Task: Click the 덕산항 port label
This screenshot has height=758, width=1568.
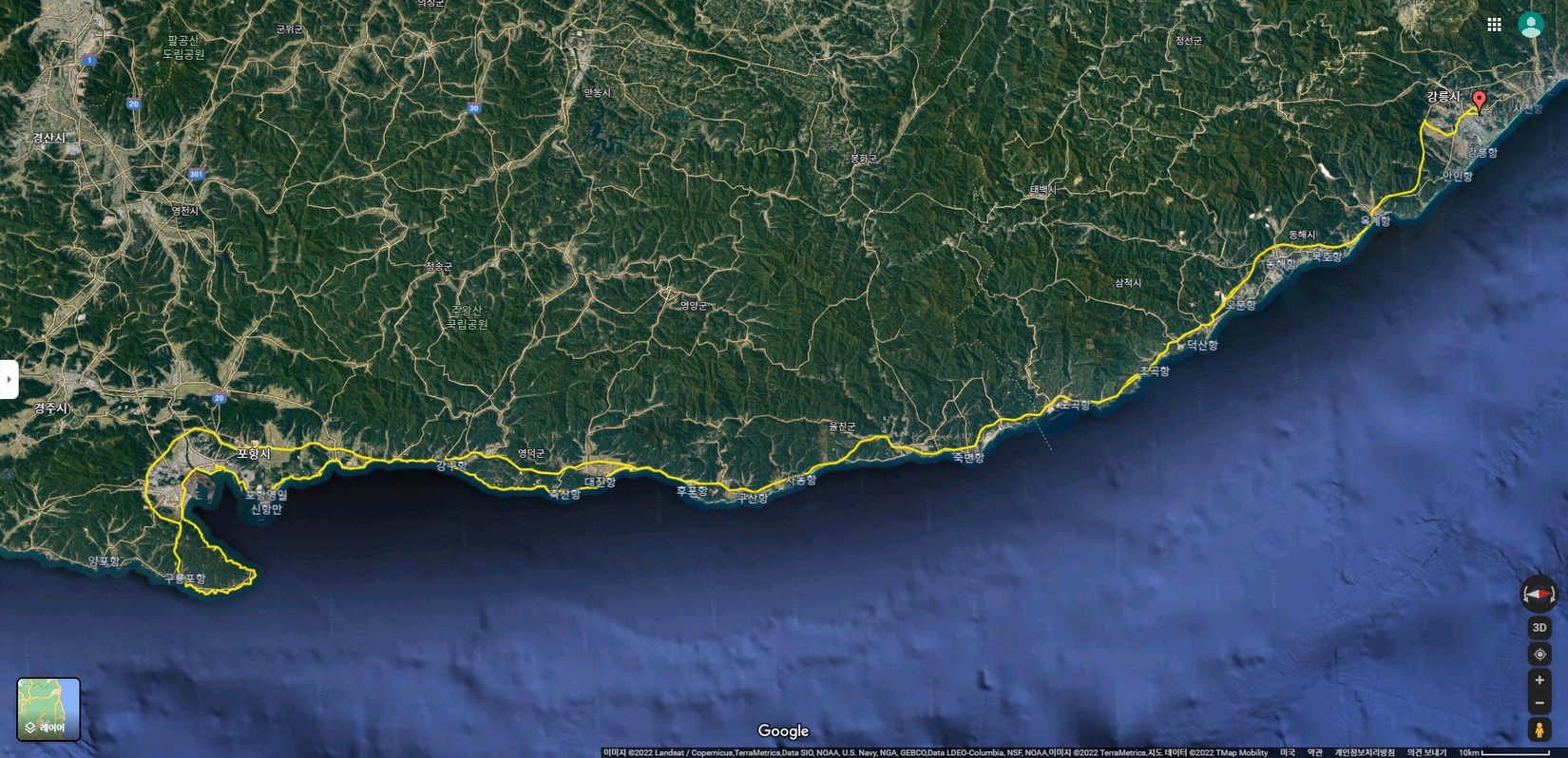Action: 1202,346
